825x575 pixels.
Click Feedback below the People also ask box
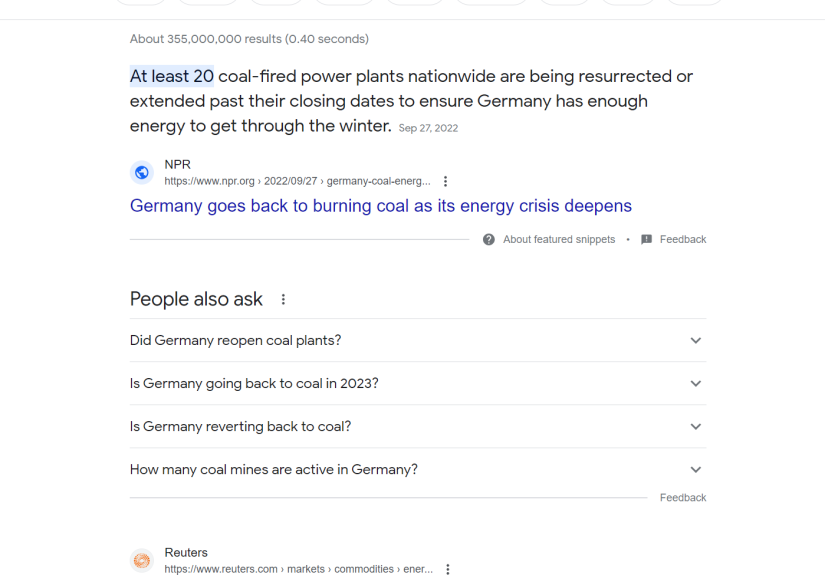pos(683,498)
